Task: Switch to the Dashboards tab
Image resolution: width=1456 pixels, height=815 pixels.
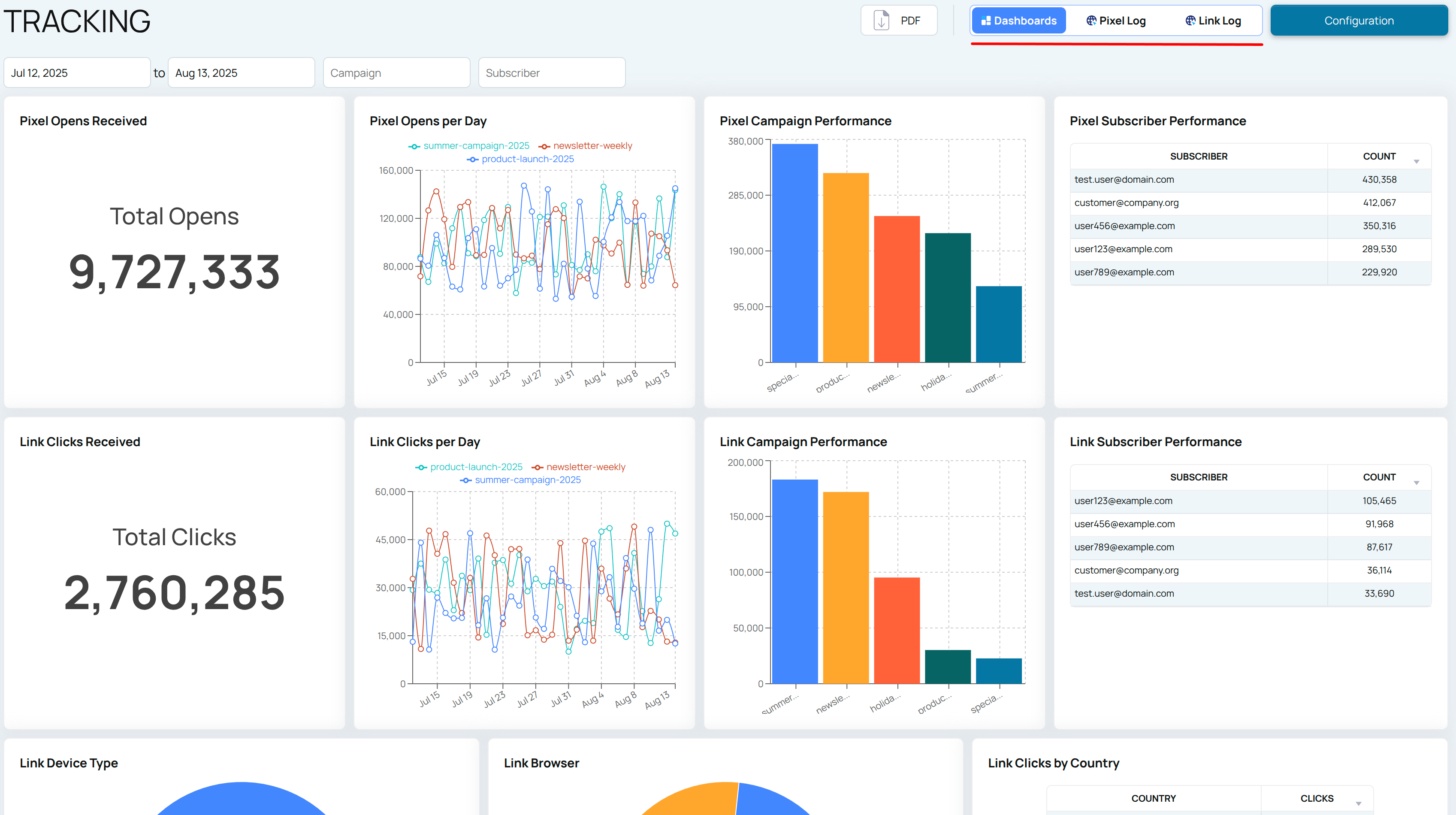Action: click(x=1018, y=21)
